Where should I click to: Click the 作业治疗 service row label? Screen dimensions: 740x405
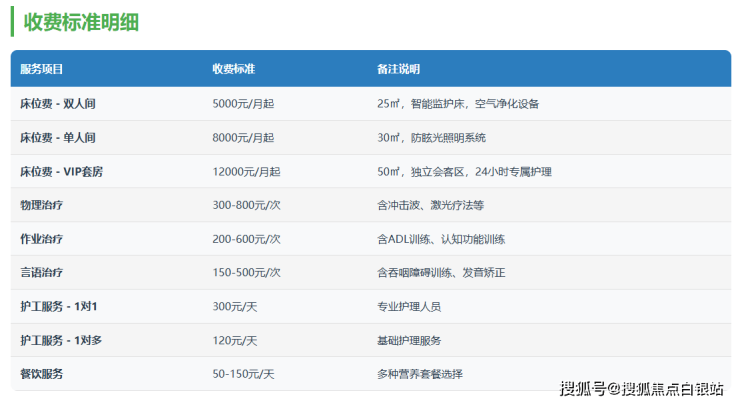(42, 239)
